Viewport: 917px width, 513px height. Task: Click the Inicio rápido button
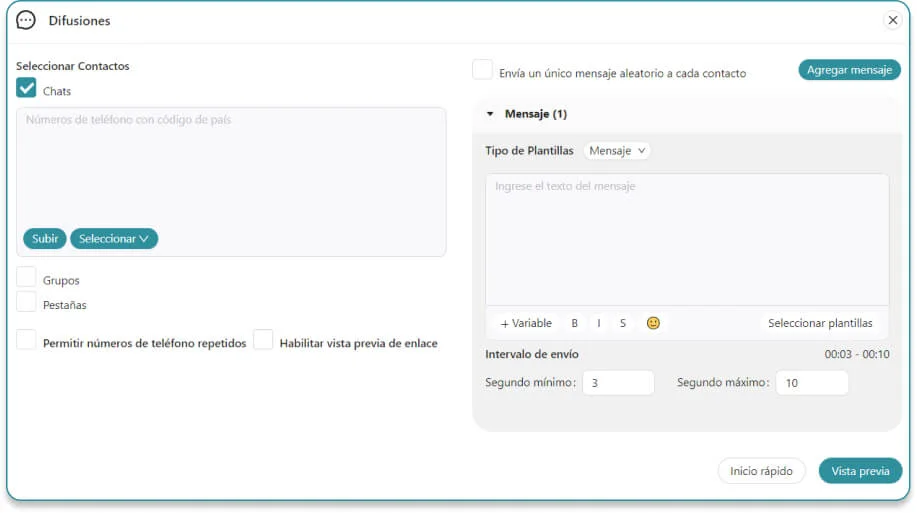pyautogui.click(x=761, y=471)
